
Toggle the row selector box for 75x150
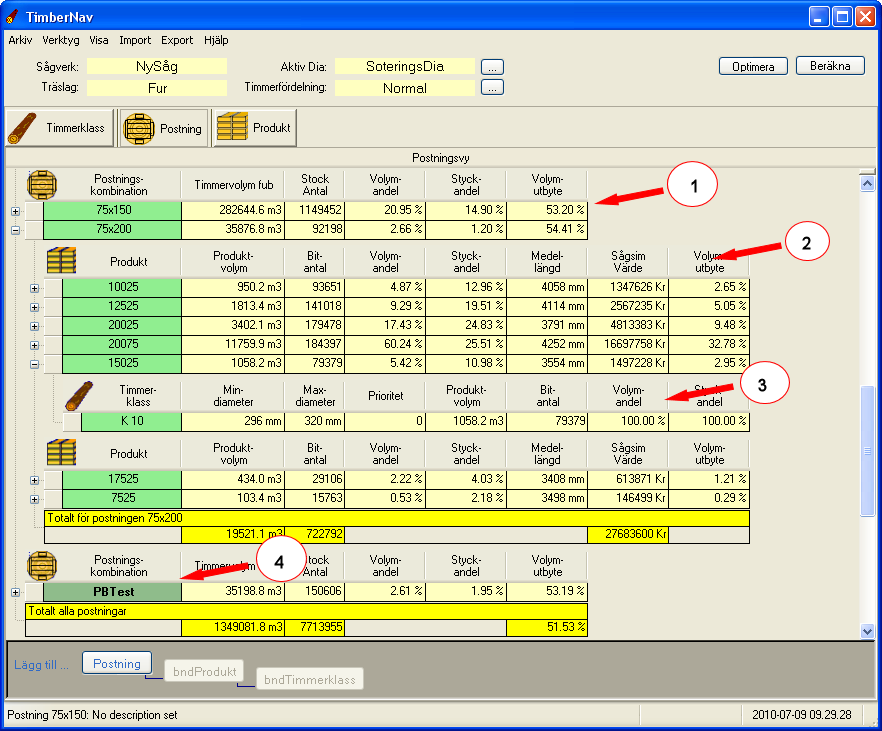tap(34, 211)
